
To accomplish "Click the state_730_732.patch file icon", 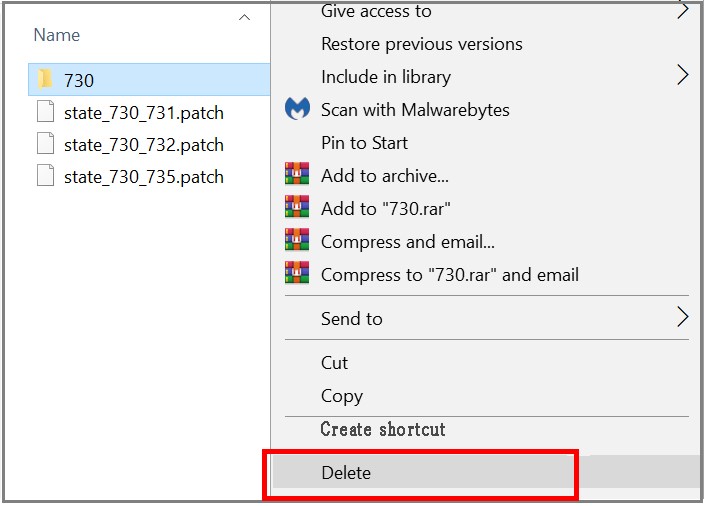I will click(45, 144).
